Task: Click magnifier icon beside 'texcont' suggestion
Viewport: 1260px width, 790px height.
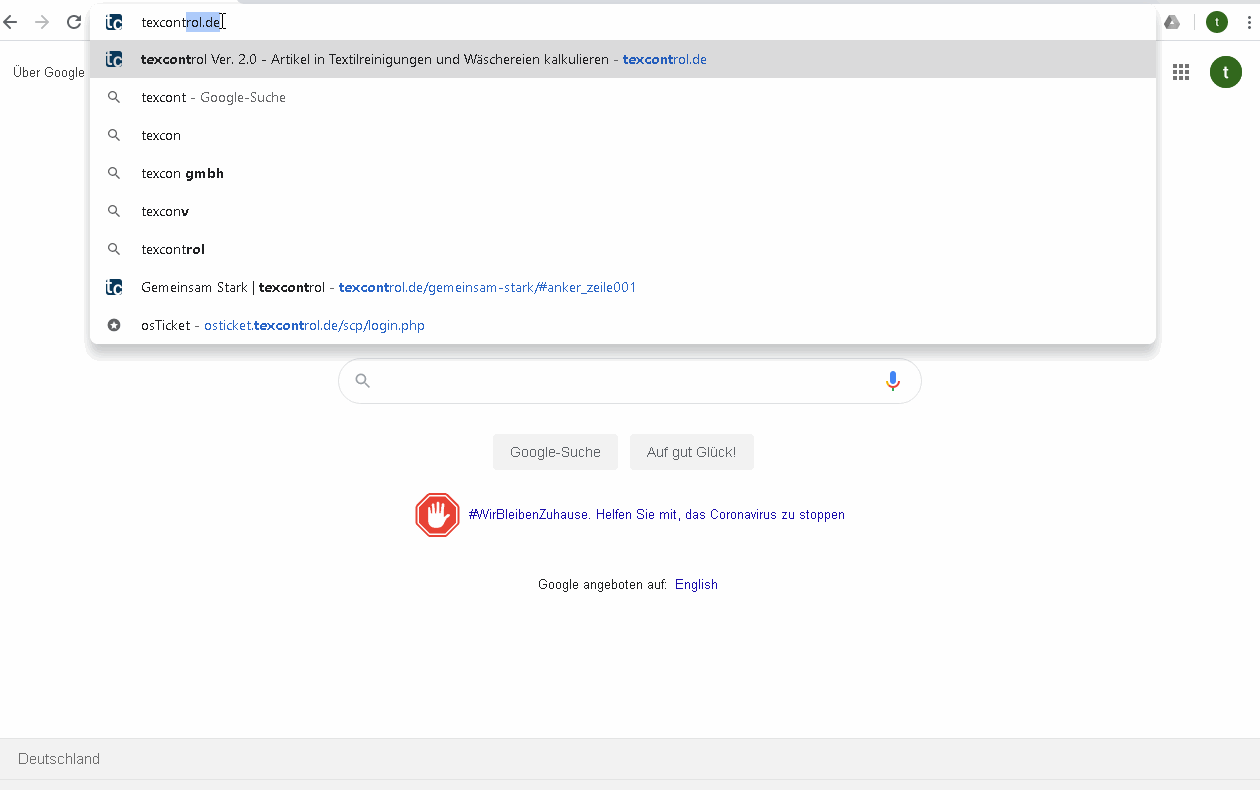Action: 114,97
